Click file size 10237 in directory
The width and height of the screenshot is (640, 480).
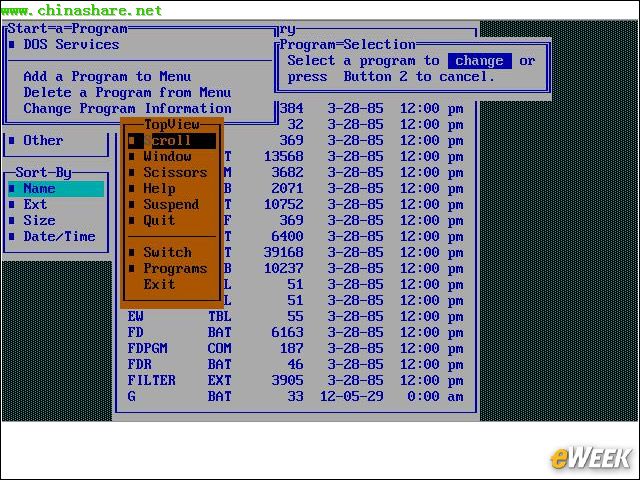(x=284, y=269)
